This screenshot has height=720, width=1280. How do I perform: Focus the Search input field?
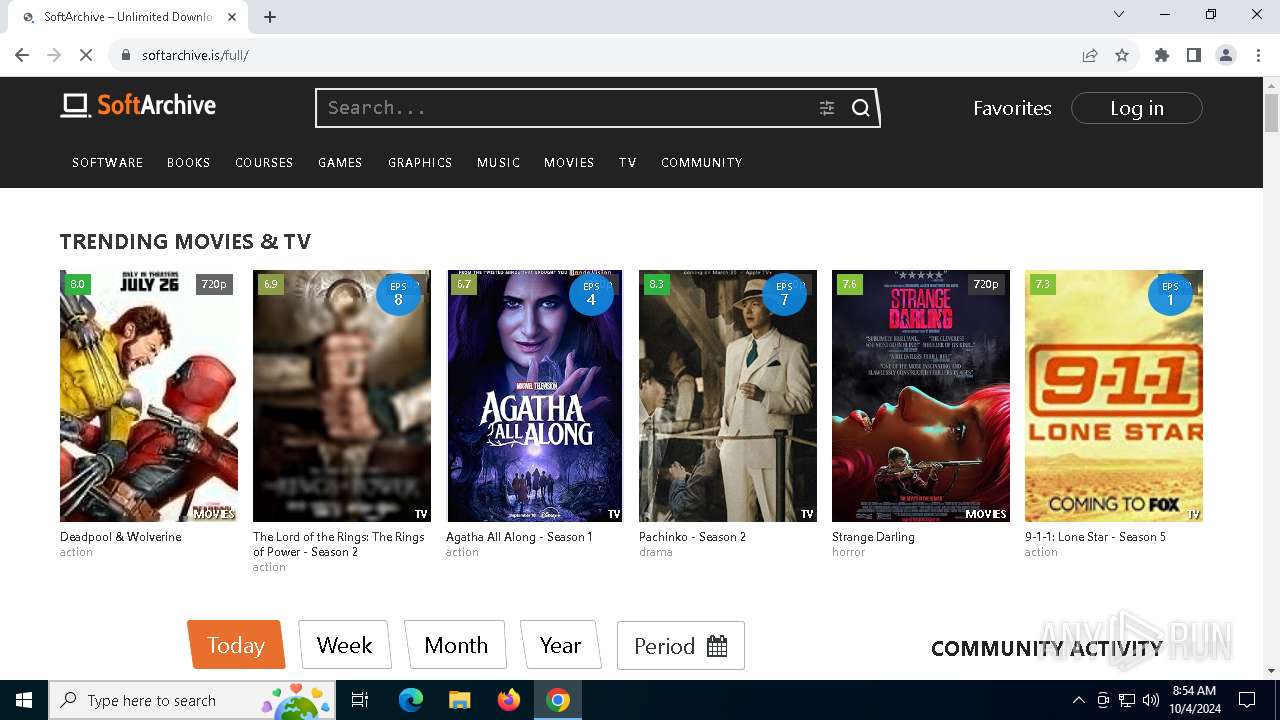[566, 108]
